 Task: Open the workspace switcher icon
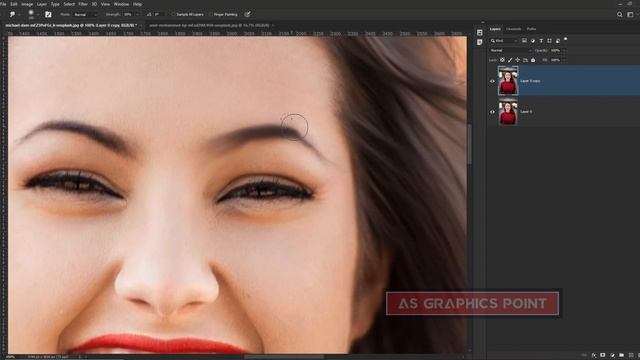pos(630,14)
